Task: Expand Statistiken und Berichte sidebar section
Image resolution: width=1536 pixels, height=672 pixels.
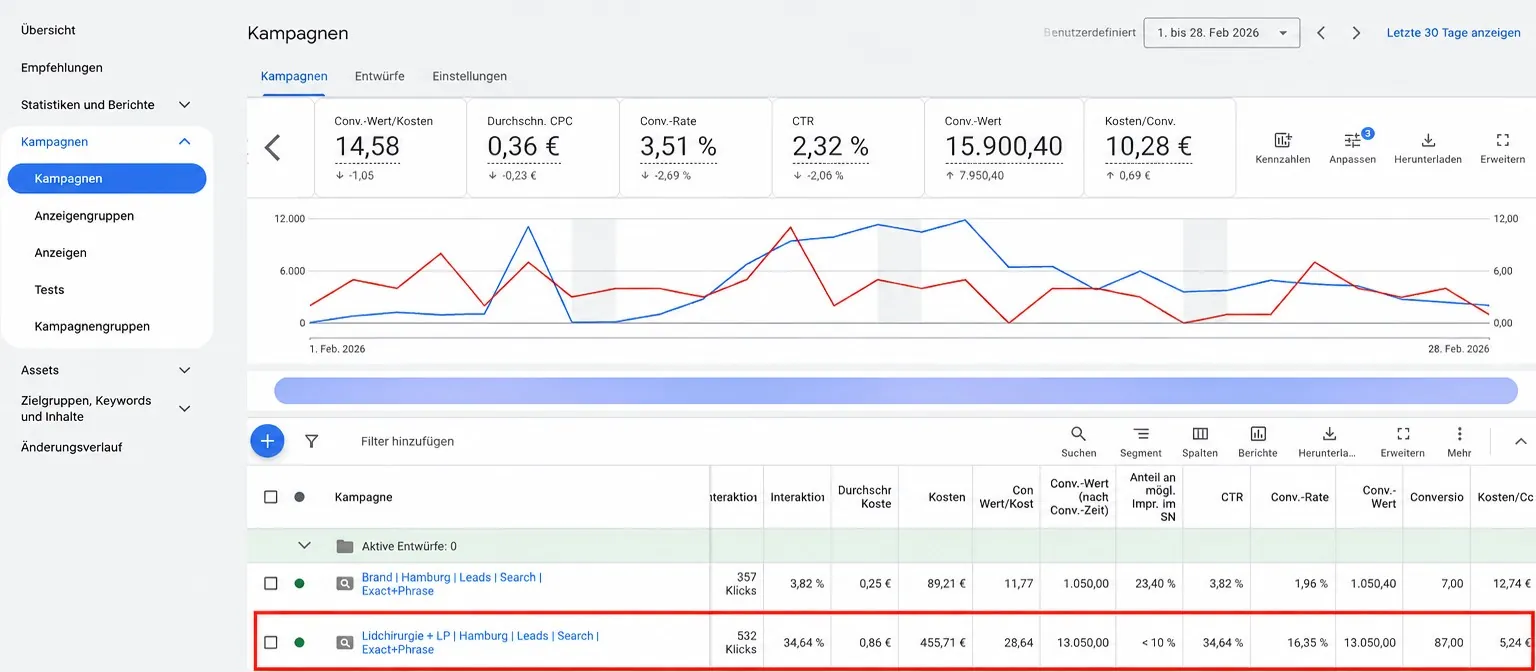Action: 184,105
